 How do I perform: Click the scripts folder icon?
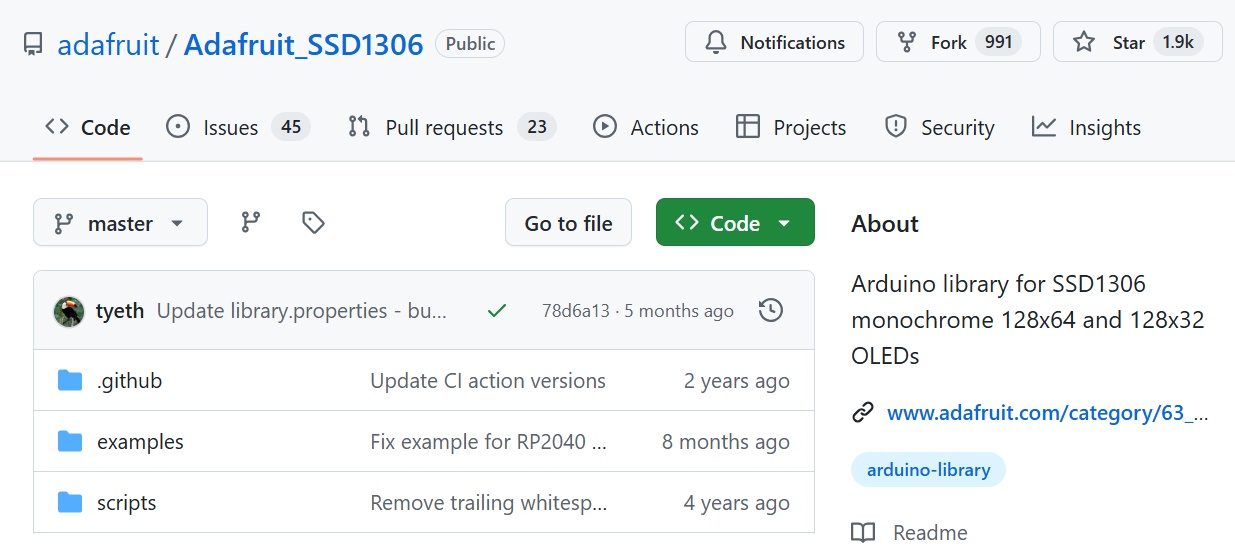(x=70, y=503)
